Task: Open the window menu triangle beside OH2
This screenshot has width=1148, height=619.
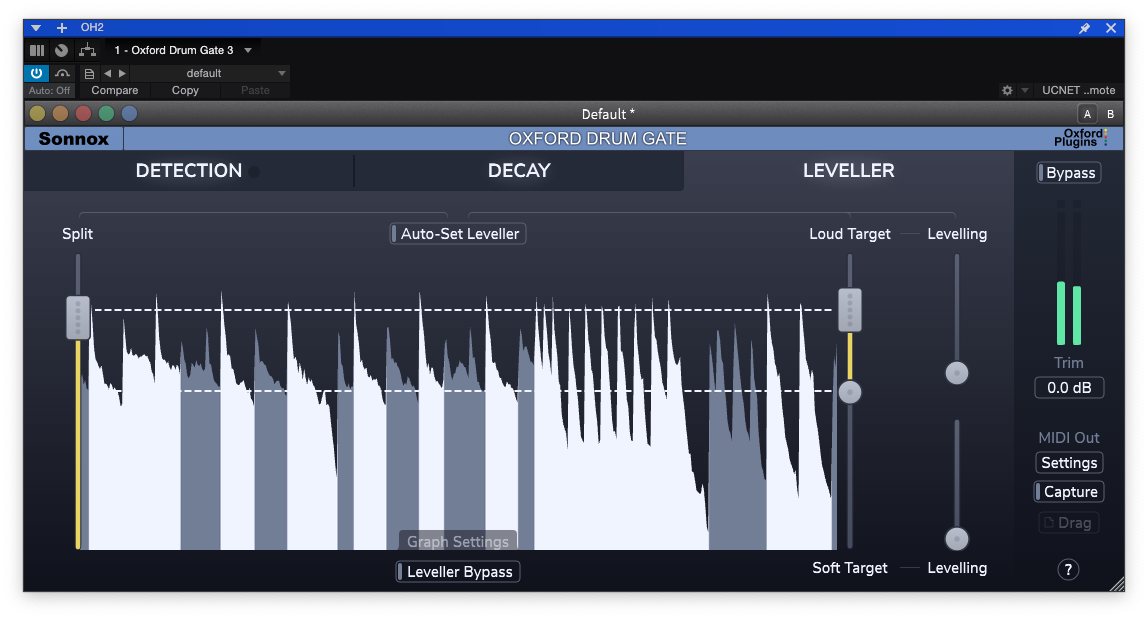Action: coord(36,28)
